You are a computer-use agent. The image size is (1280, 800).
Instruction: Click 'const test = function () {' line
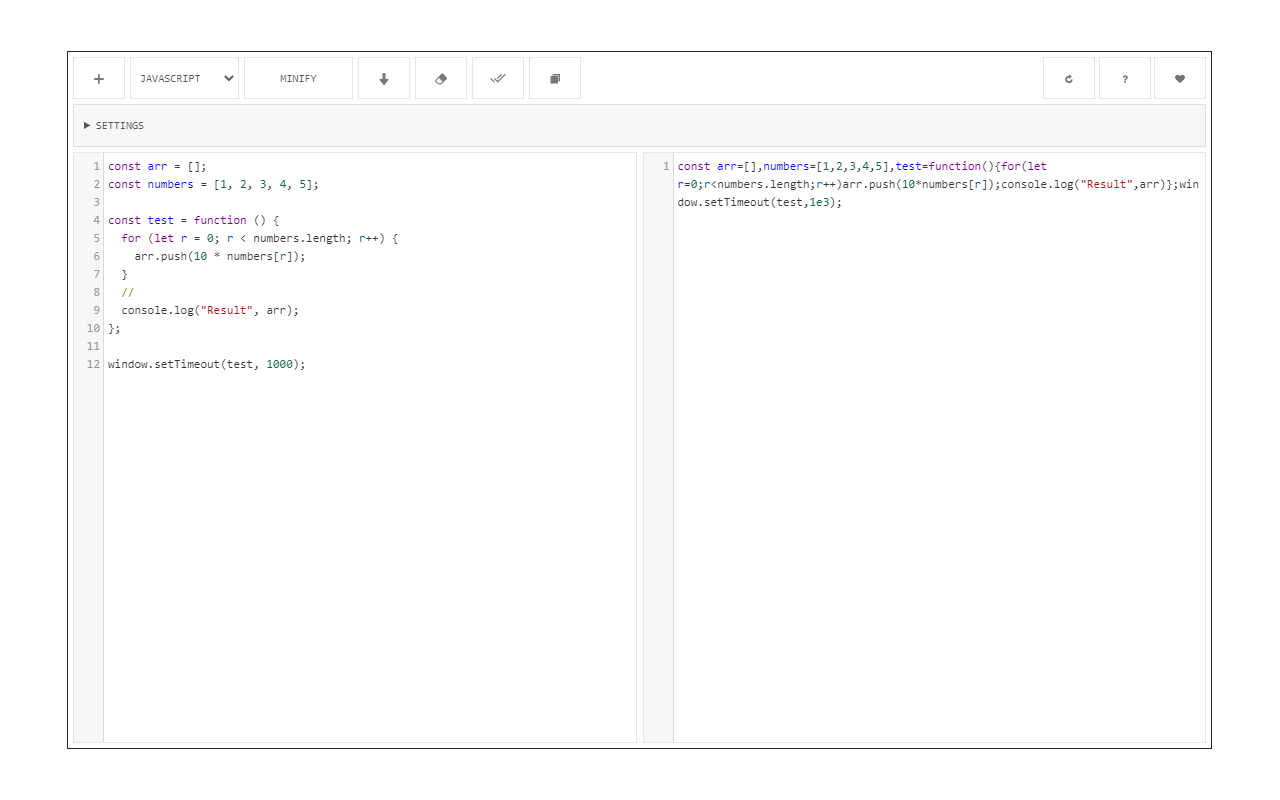(194, 220)
